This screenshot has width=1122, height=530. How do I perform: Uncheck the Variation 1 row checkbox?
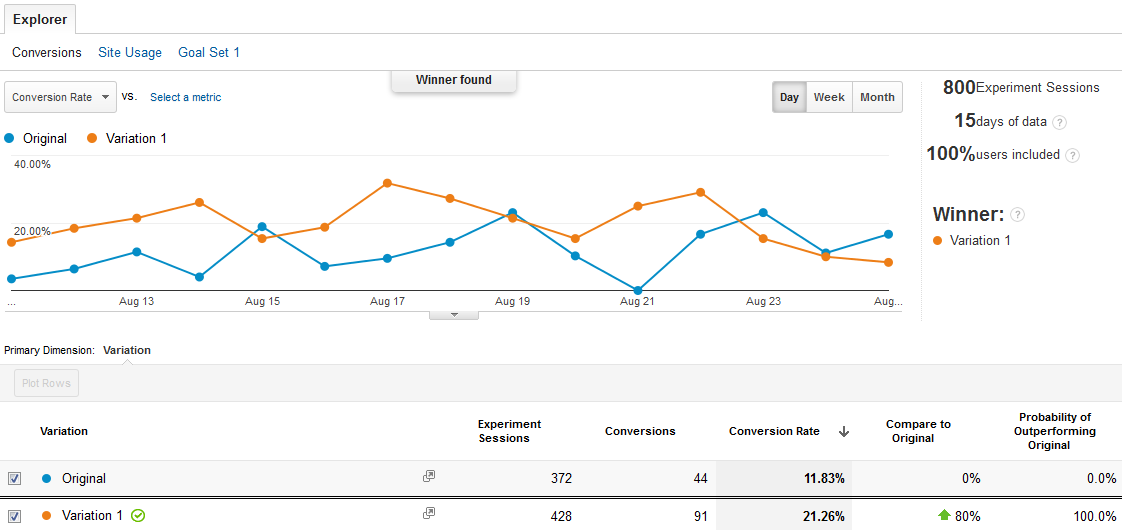coord(14,516)
